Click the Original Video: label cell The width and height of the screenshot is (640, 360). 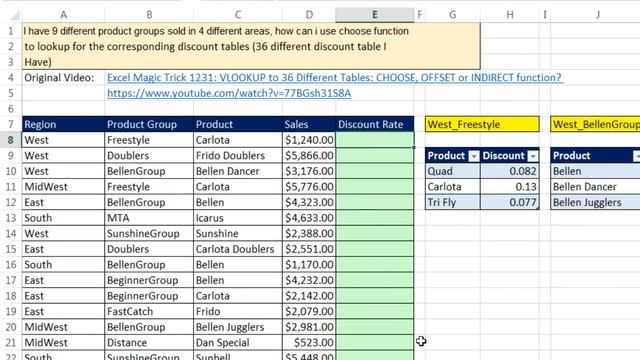tap(63, 78)
